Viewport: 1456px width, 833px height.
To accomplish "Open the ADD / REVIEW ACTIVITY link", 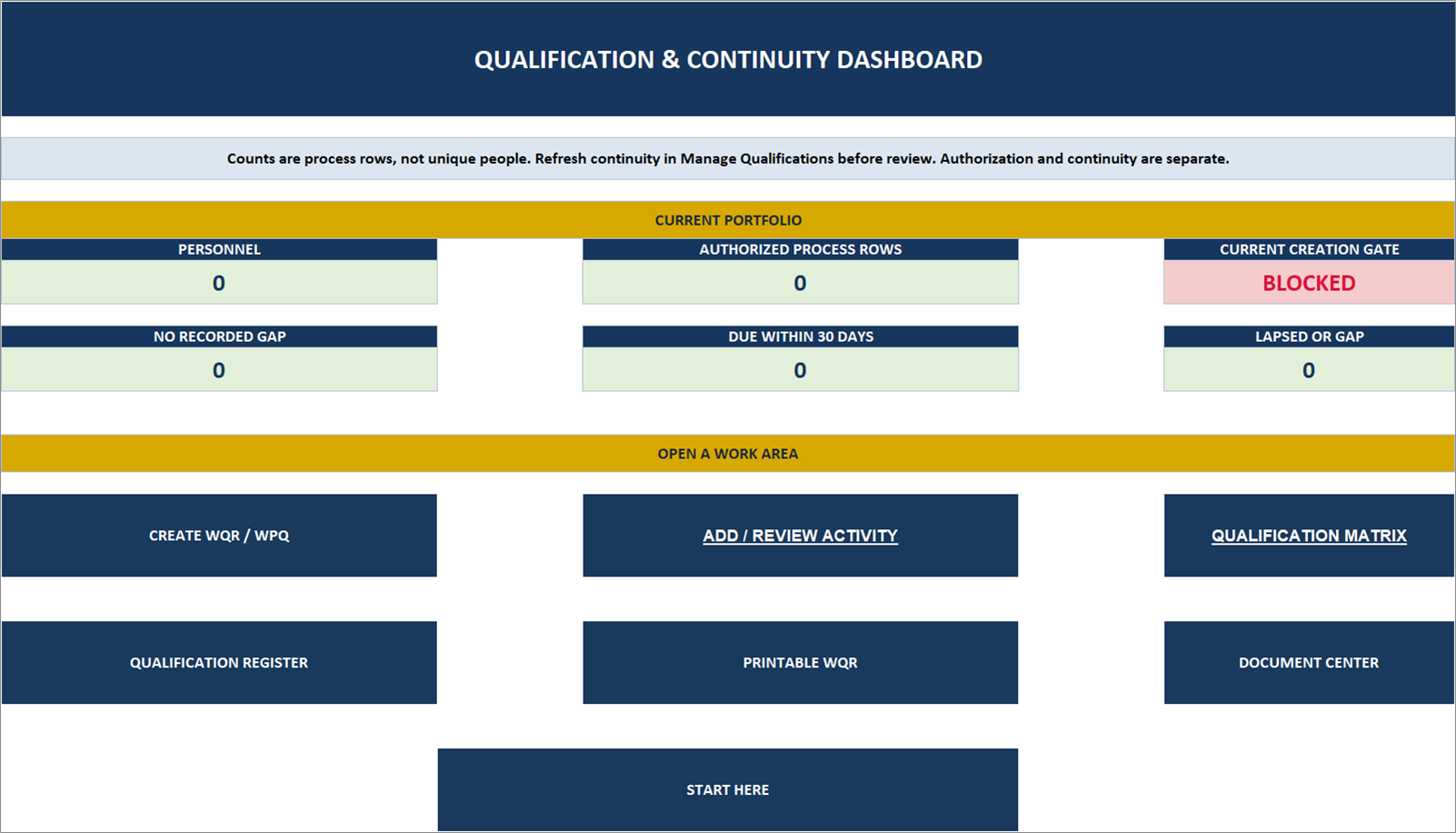I will (x=800, y=536).
